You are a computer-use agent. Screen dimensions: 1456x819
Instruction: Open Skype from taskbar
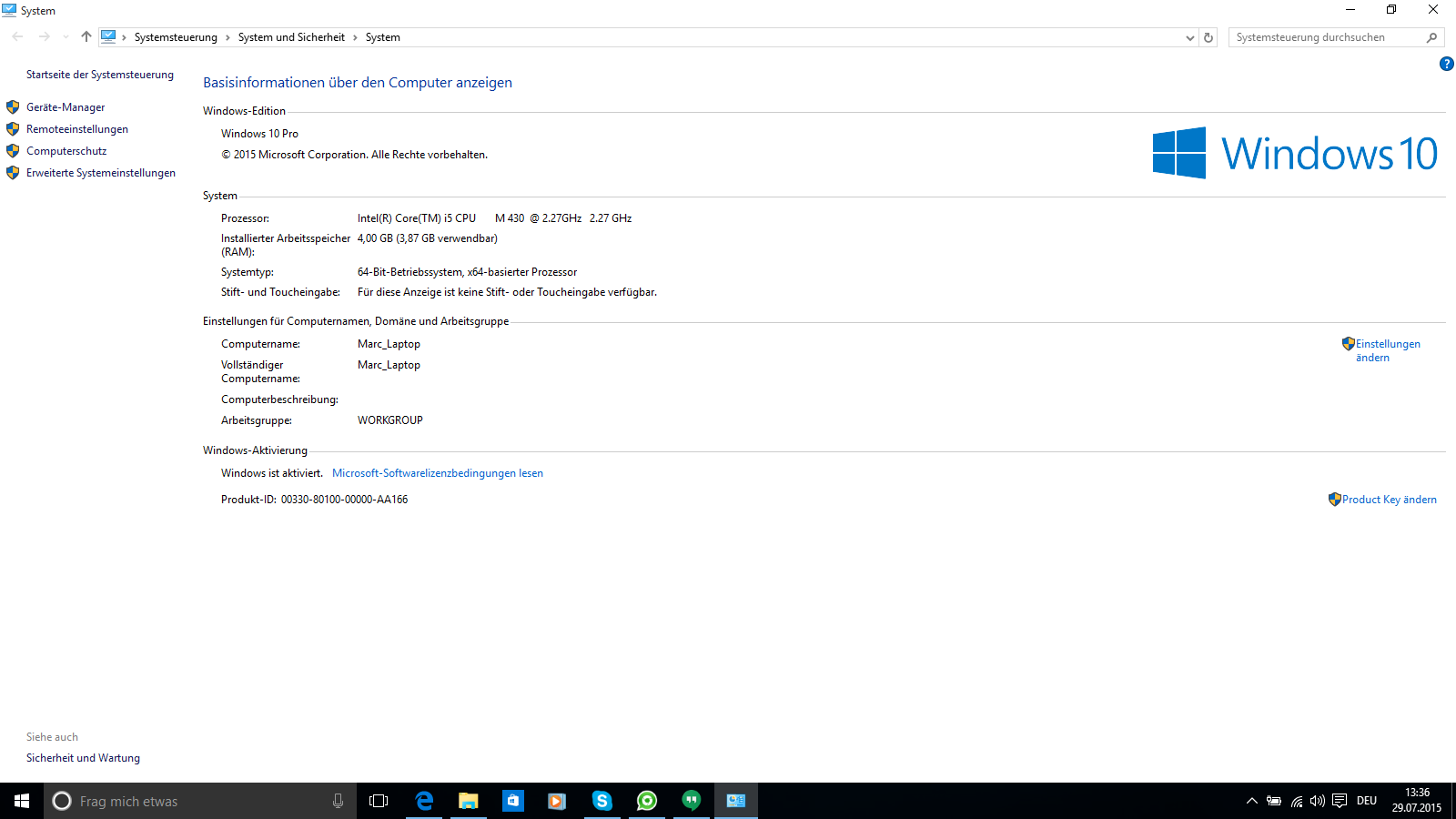click(602, 801)
